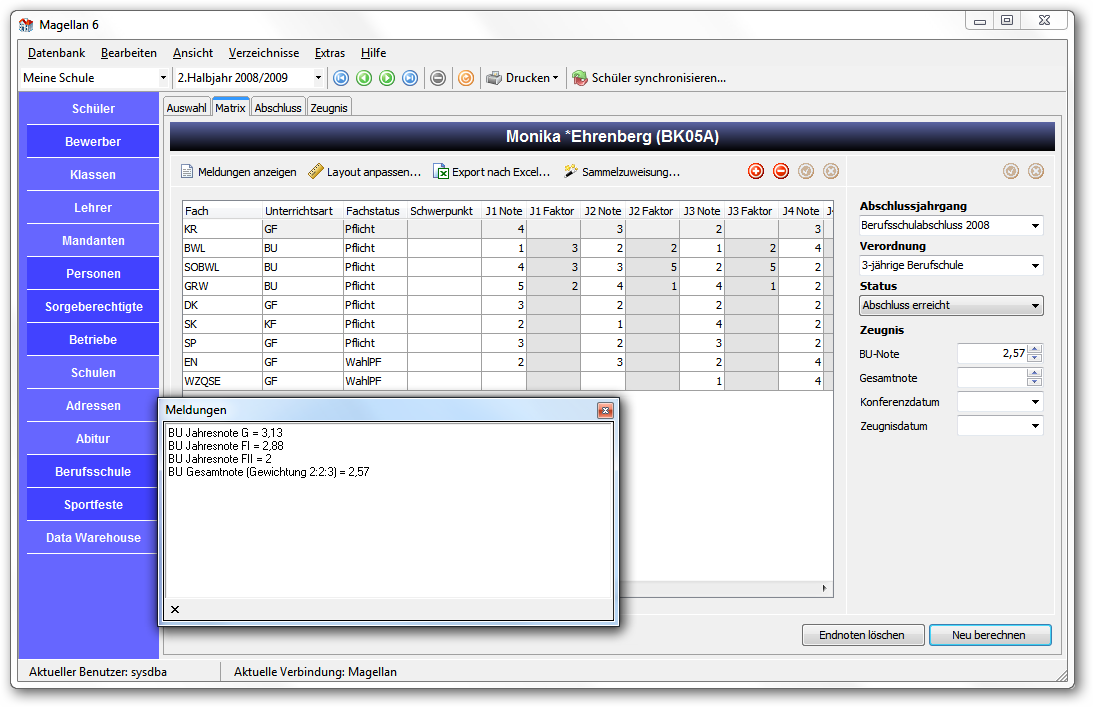Go to first record navigation icon
Image resolution: width=1093 pixels, height=707 pixels.
[x=341, y=78]
